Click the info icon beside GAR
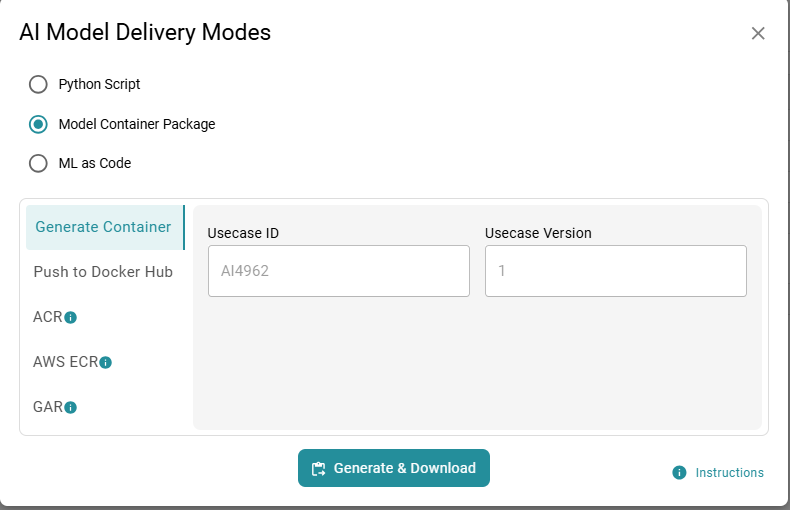 [71, 407]
